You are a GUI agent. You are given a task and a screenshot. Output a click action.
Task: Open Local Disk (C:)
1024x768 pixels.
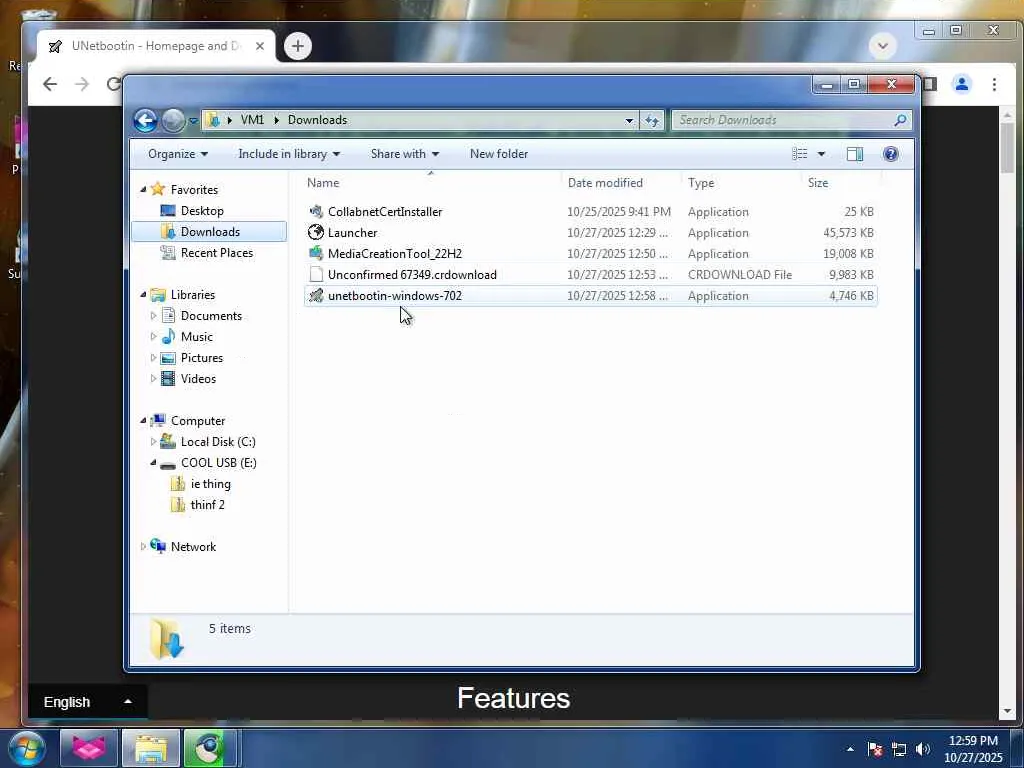click(x=217, y=442)
